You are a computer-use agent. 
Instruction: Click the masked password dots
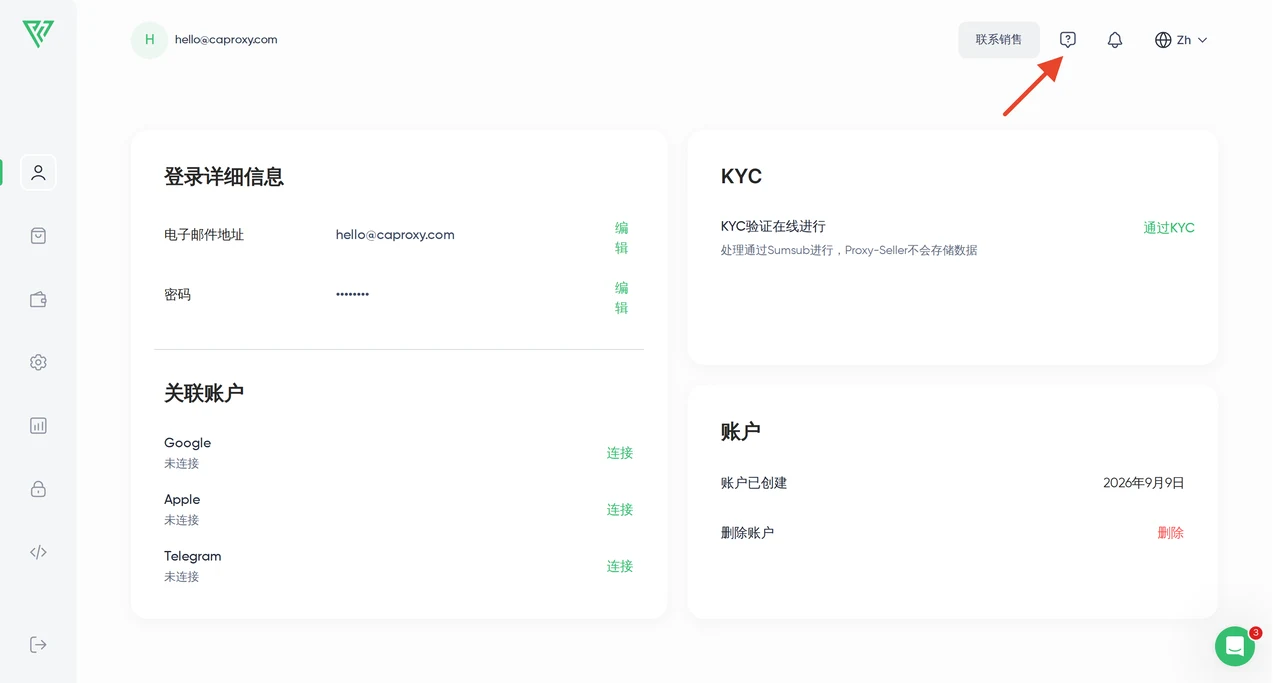[352, 295]
